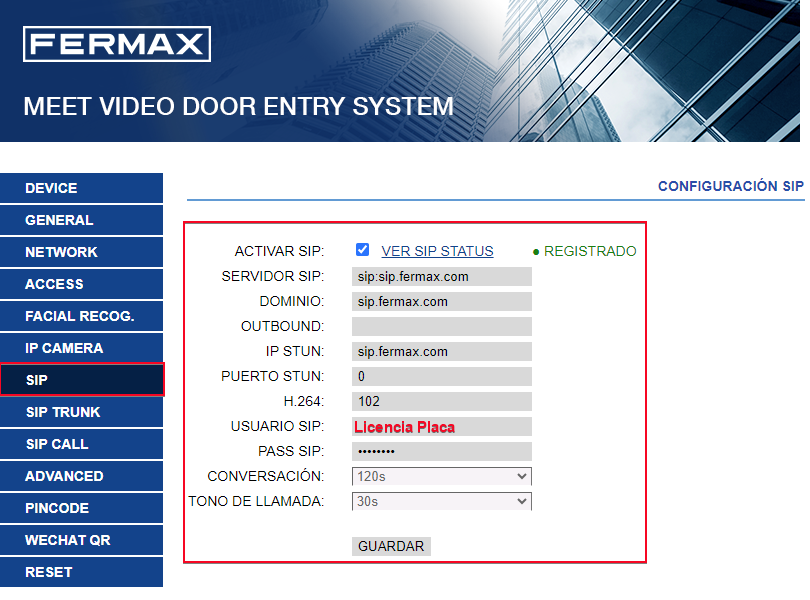Screen dimensions: 810x600
Task: Select the SIP Call menu item
Action: 81,444
